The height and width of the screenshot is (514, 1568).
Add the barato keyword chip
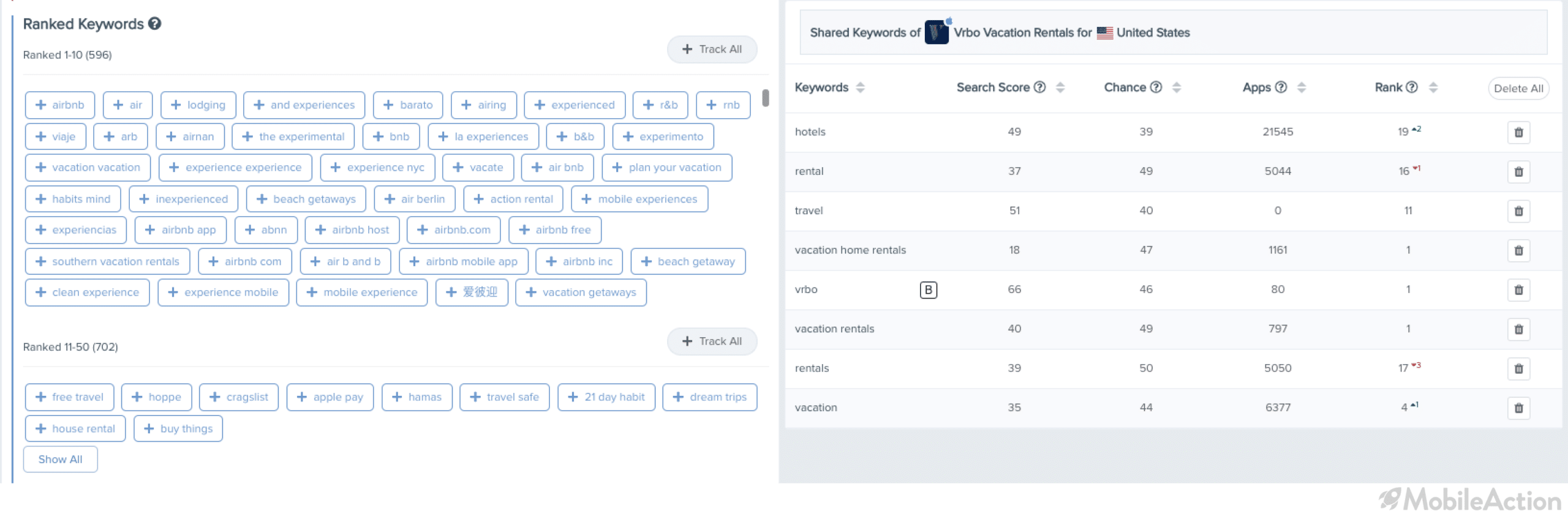[x=408, y=105]
